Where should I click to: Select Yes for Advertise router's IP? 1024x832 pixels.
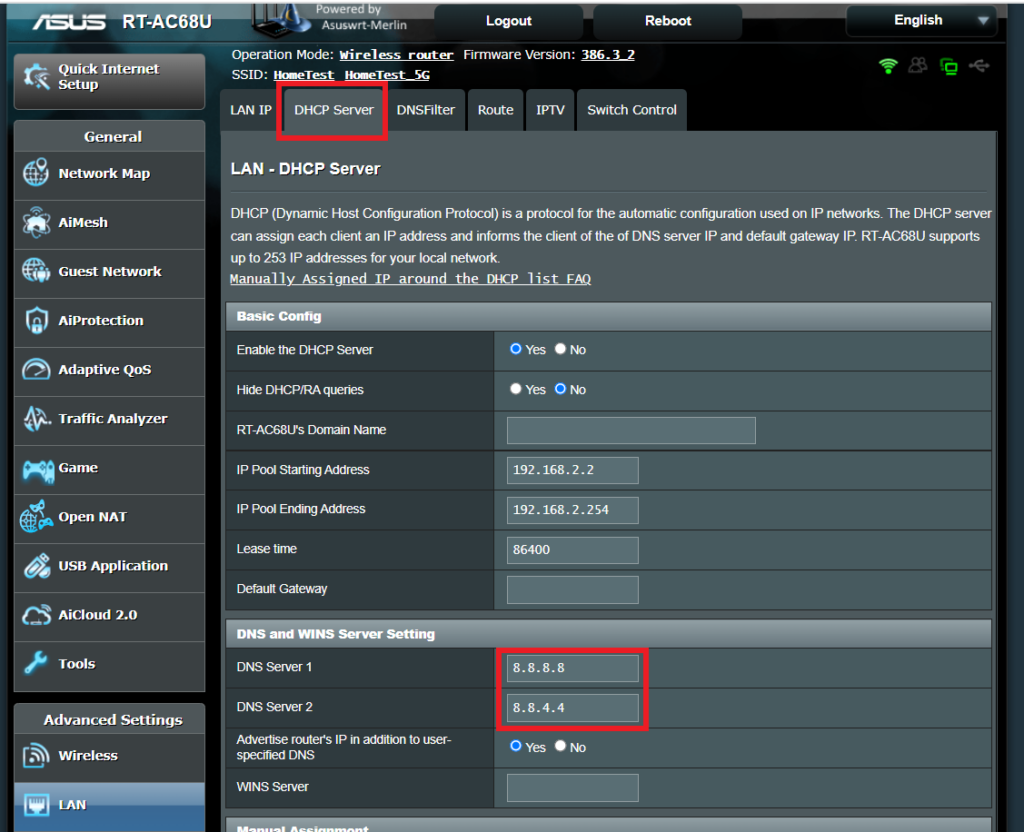[515, 746]
